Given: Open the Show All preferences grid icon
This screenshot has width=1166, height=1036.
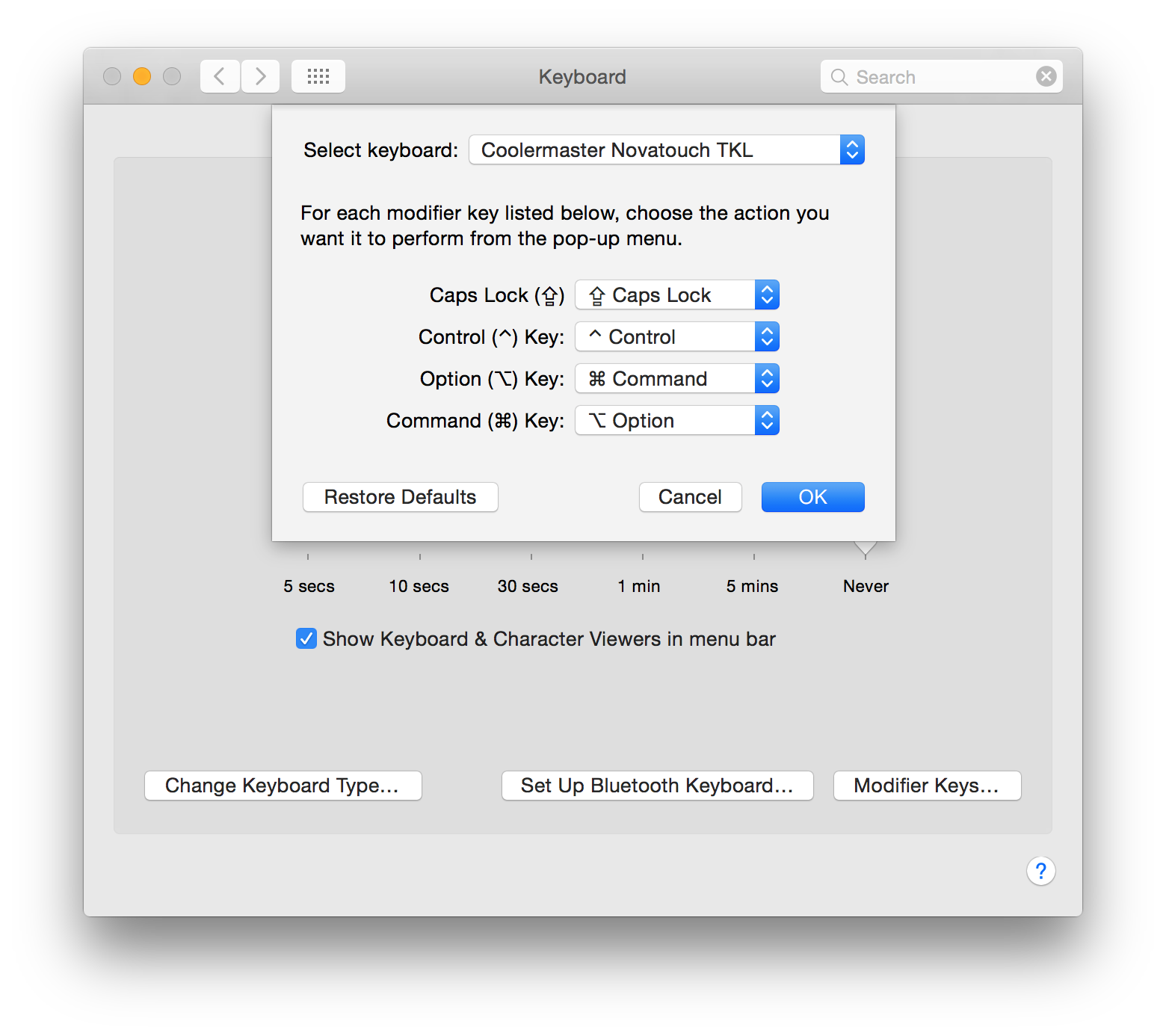Looking at the screenshot, I should tap(318, 75).
